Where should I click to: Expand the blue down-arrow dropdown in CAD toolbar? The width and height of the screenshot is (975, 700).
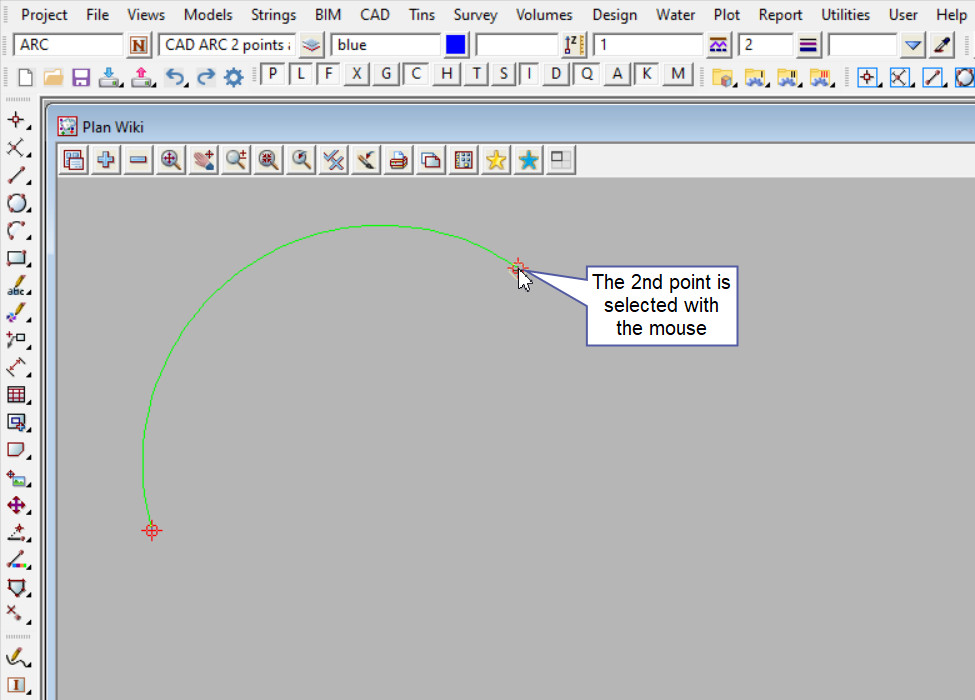[x=912, y=45]
